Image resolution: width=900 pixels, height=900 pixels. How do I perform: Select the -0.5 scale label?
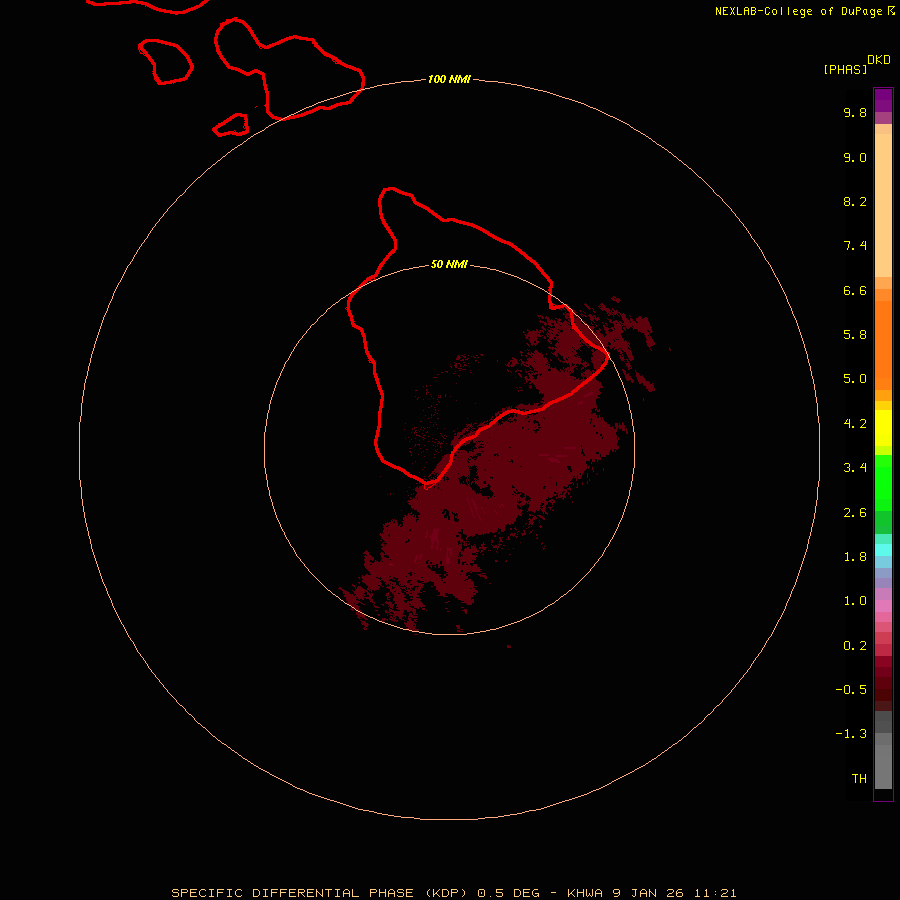[x=851, y=690]
